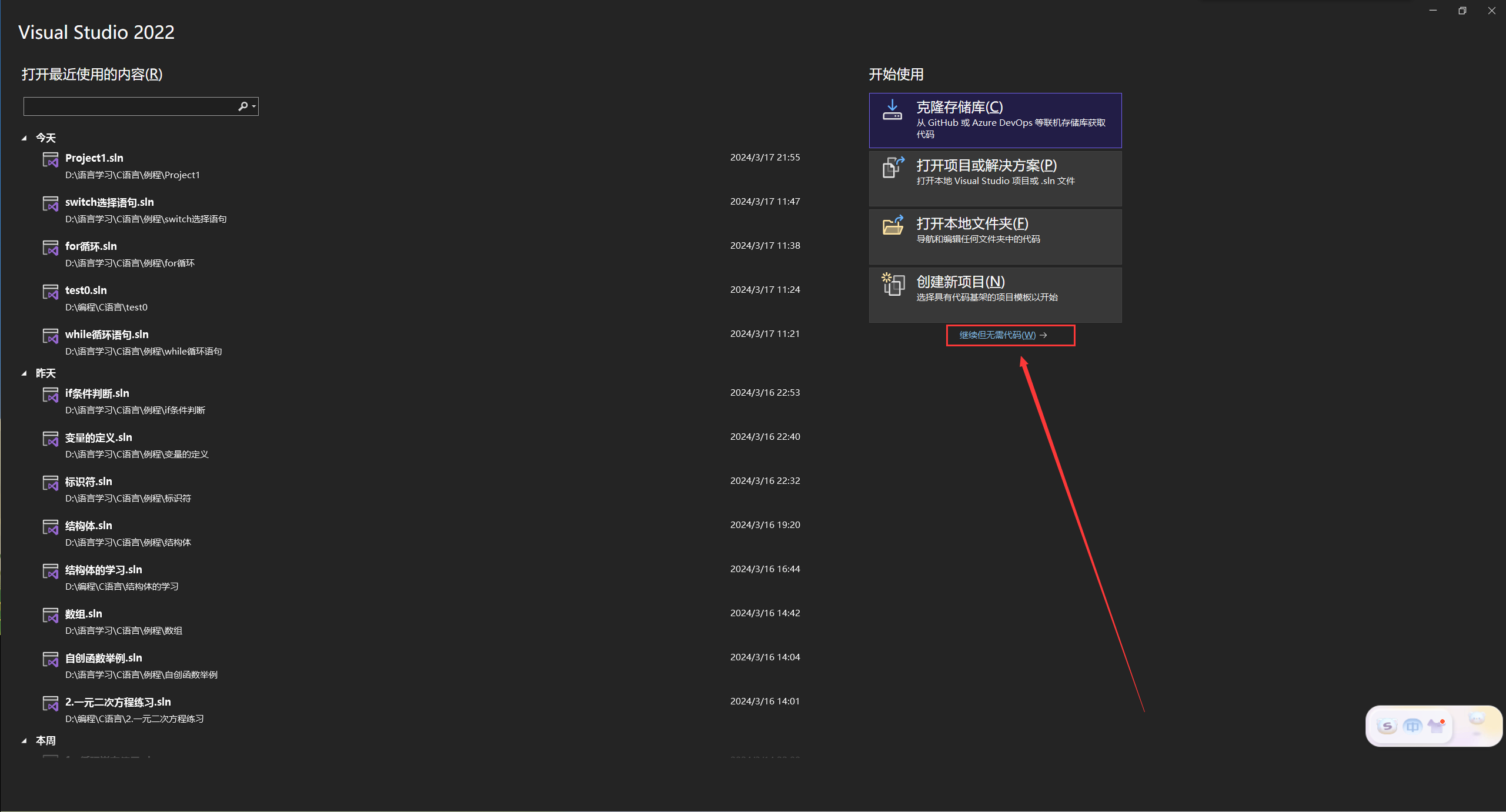Screen dimensions: 1506x812
Task: Collapse the 本周 group
Action: tap(24, 741)
